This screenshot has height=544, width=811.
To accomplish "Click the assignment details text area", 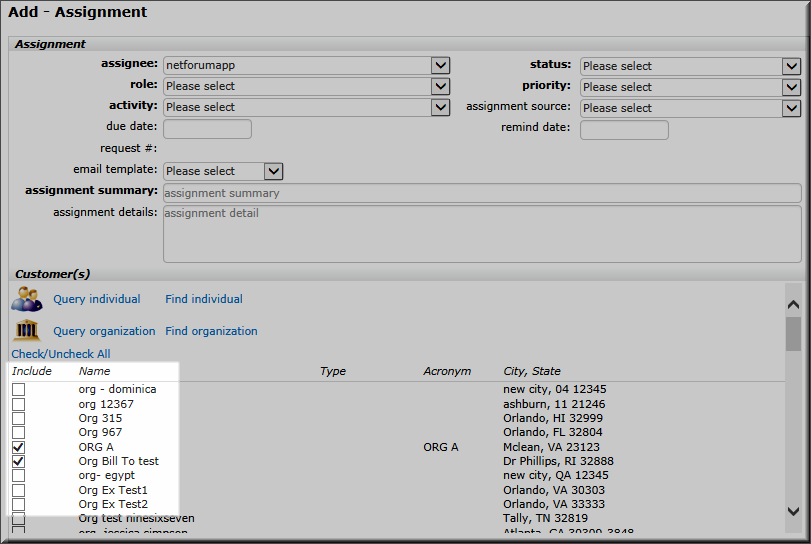I will point(481,234).
